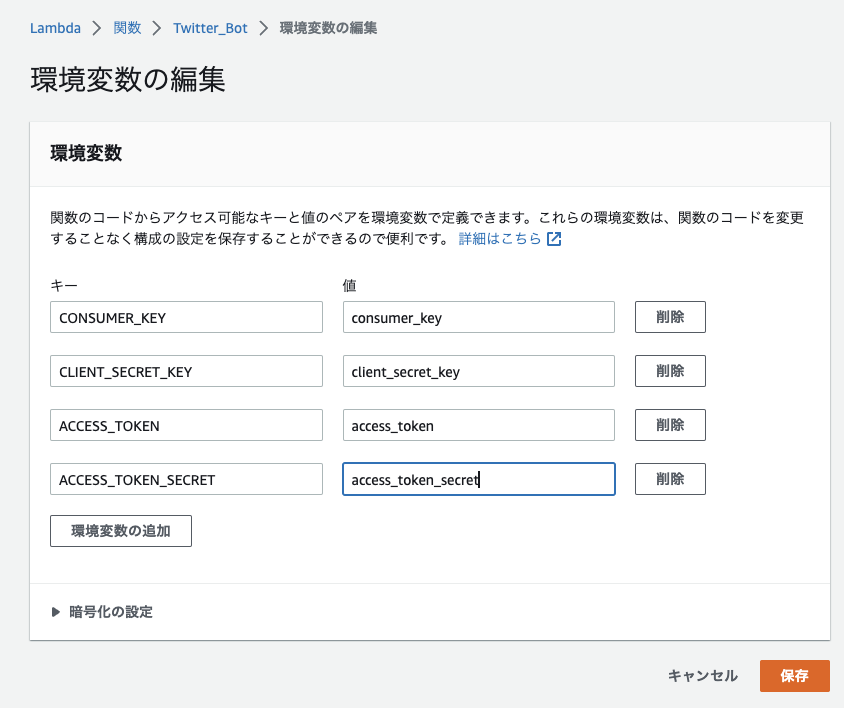Navigate to Twitter_Bot breadcrumb link
The width and height of the screenshot is (844, 708).
(x=210, y=28)
